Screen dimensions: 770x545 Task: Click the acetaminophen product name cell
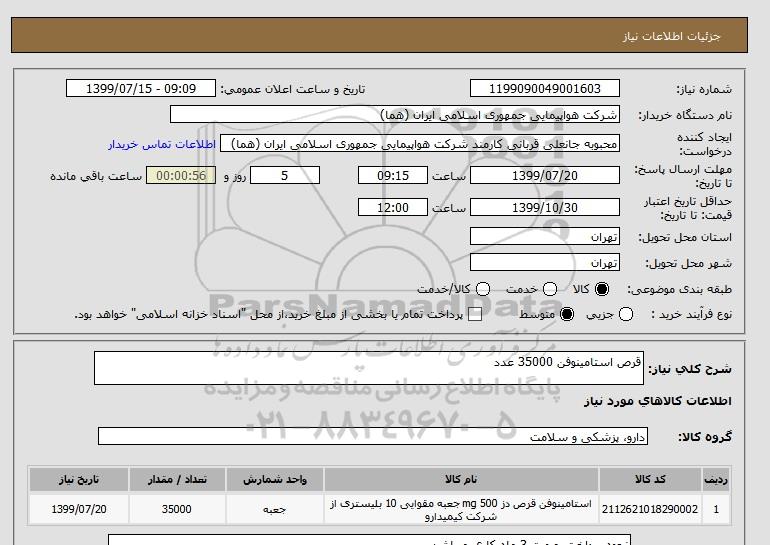(461, 510)
